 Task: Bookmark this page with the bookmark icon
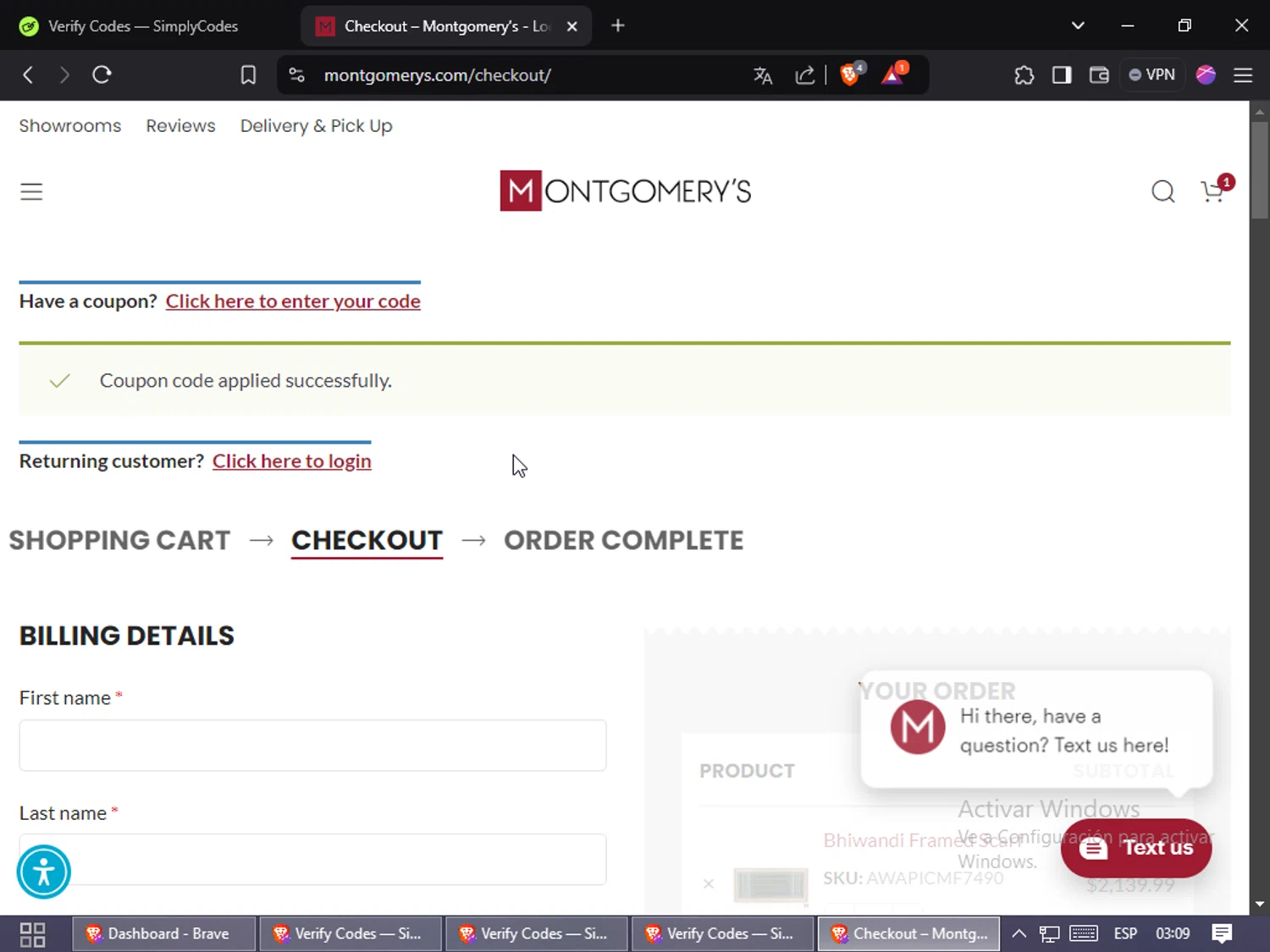[248, 75]
